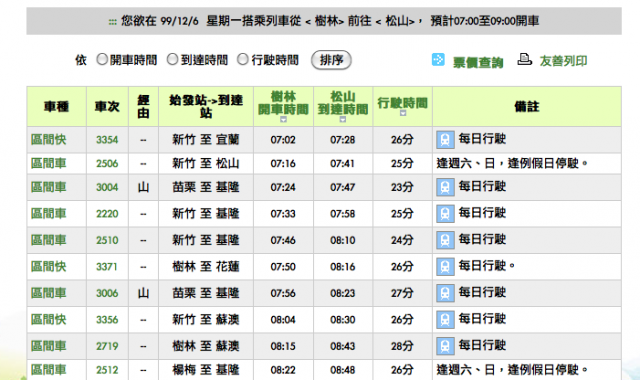The width and height of the screenshot is (640, 380).
Task: Open the 票價查詢 link
Action: (478, 62)
